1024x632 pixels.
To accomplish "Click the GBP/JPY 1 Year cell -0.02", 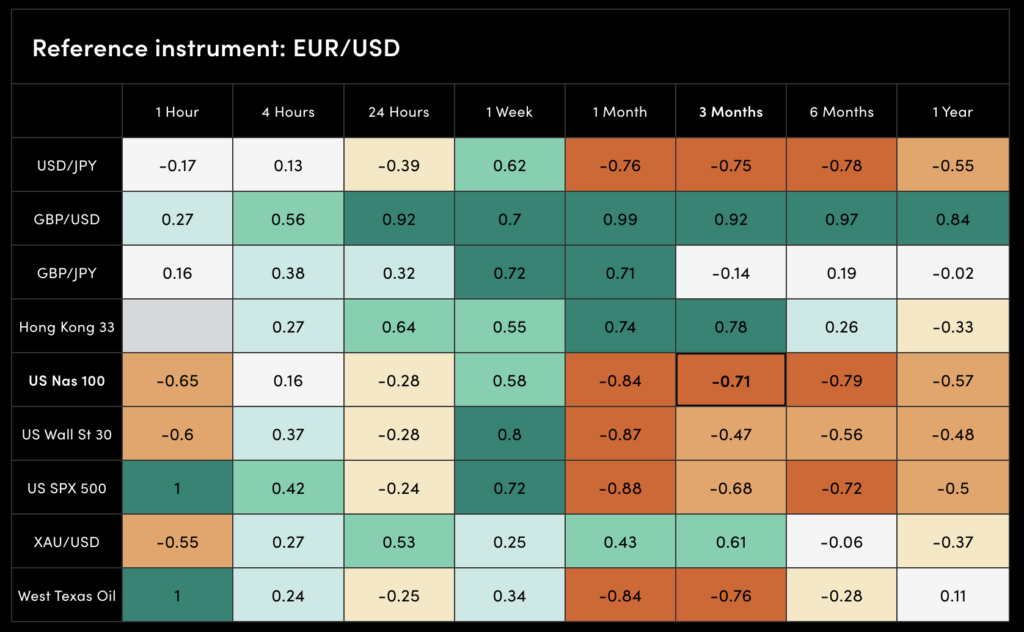I will pyautogui.click(x=951, y=273).
